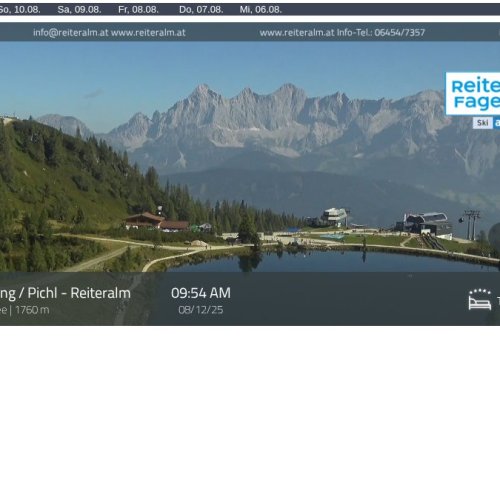Click the 1760 m altitude label
This screenshot has width=500, height=500.
[32, 310]
